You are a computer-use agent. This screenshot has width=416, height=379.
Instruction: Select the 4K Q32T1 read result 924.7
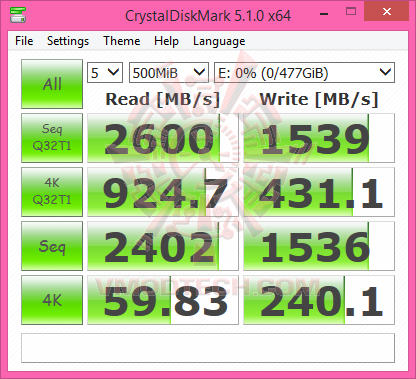pos(163,192)
